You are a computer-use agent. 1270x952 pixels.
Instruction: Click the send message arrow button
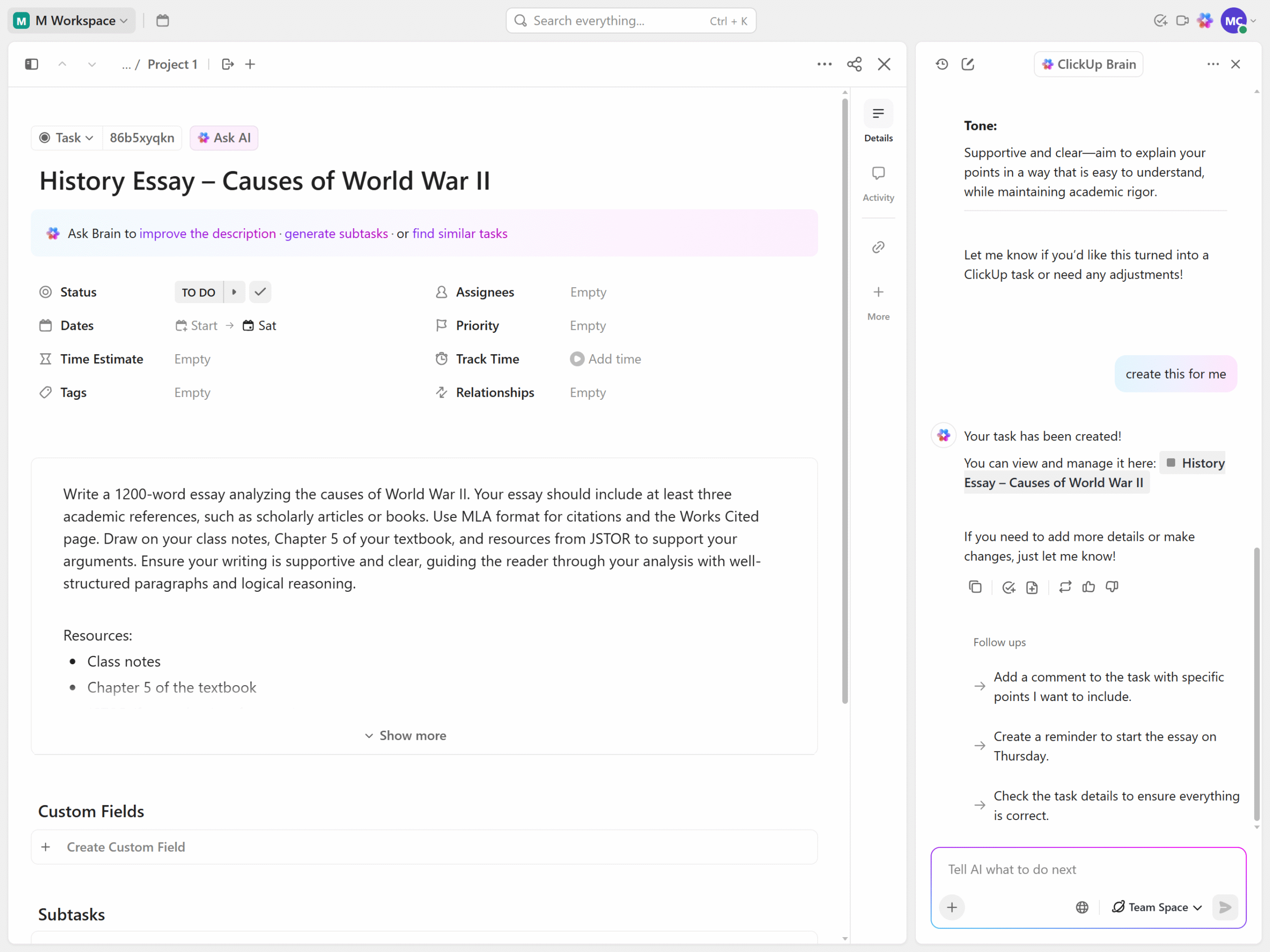1225,907
